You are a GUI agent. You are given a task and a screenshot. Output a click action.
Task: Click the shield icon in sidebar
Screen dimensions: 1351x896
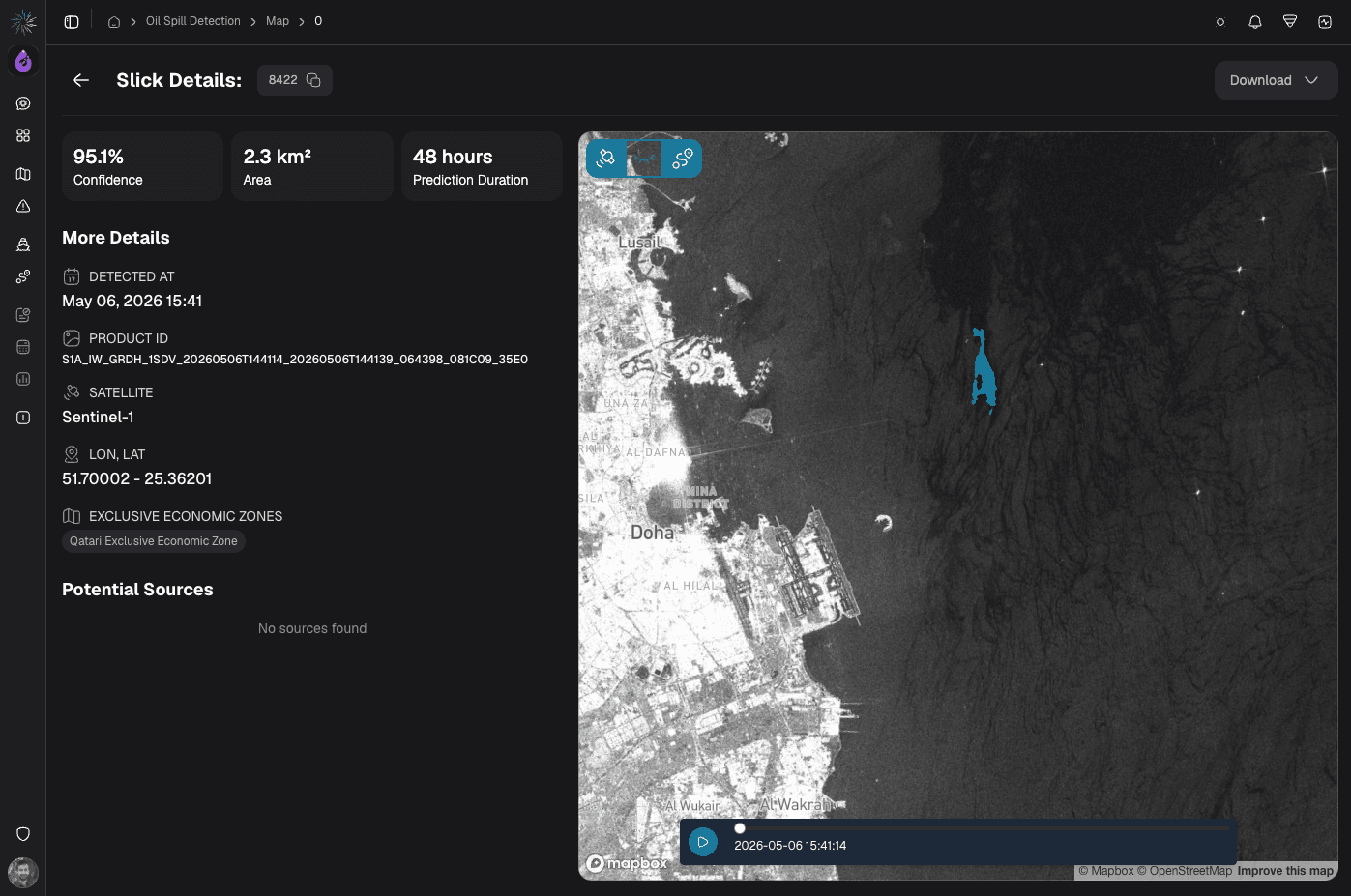[x=23, y=834]
